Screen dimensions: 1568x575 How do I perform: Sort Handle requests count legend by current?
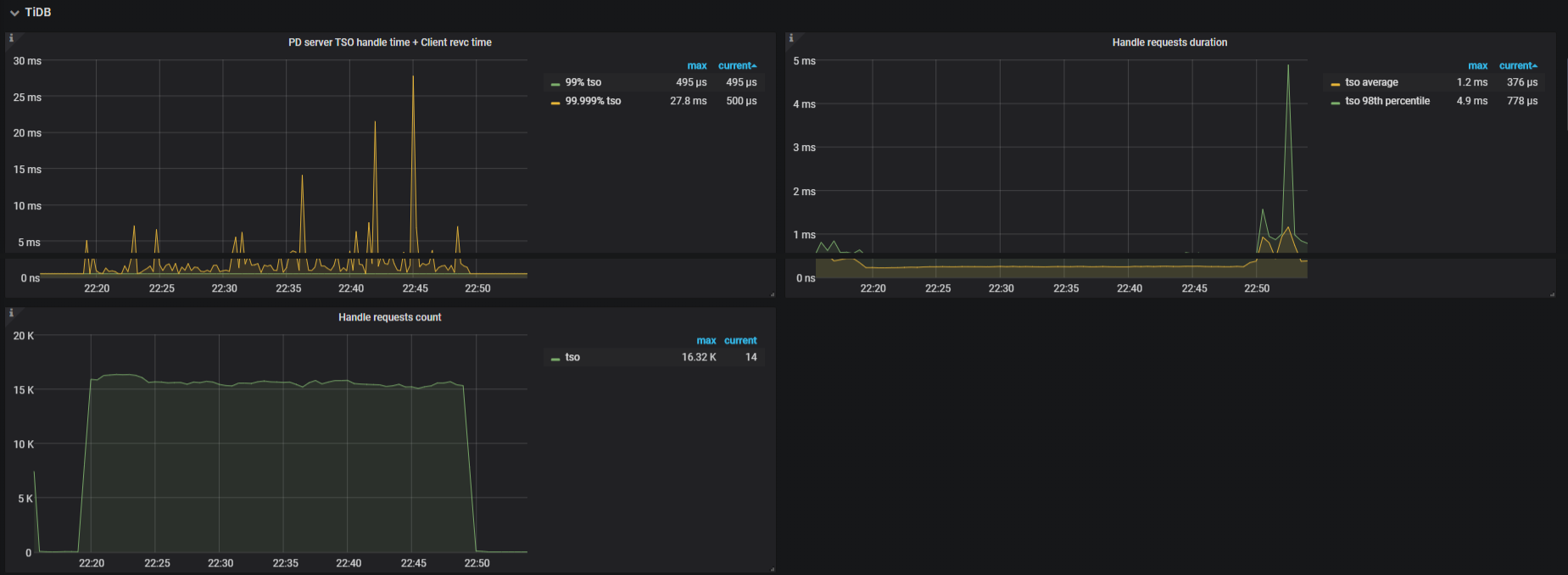(740, 340)
